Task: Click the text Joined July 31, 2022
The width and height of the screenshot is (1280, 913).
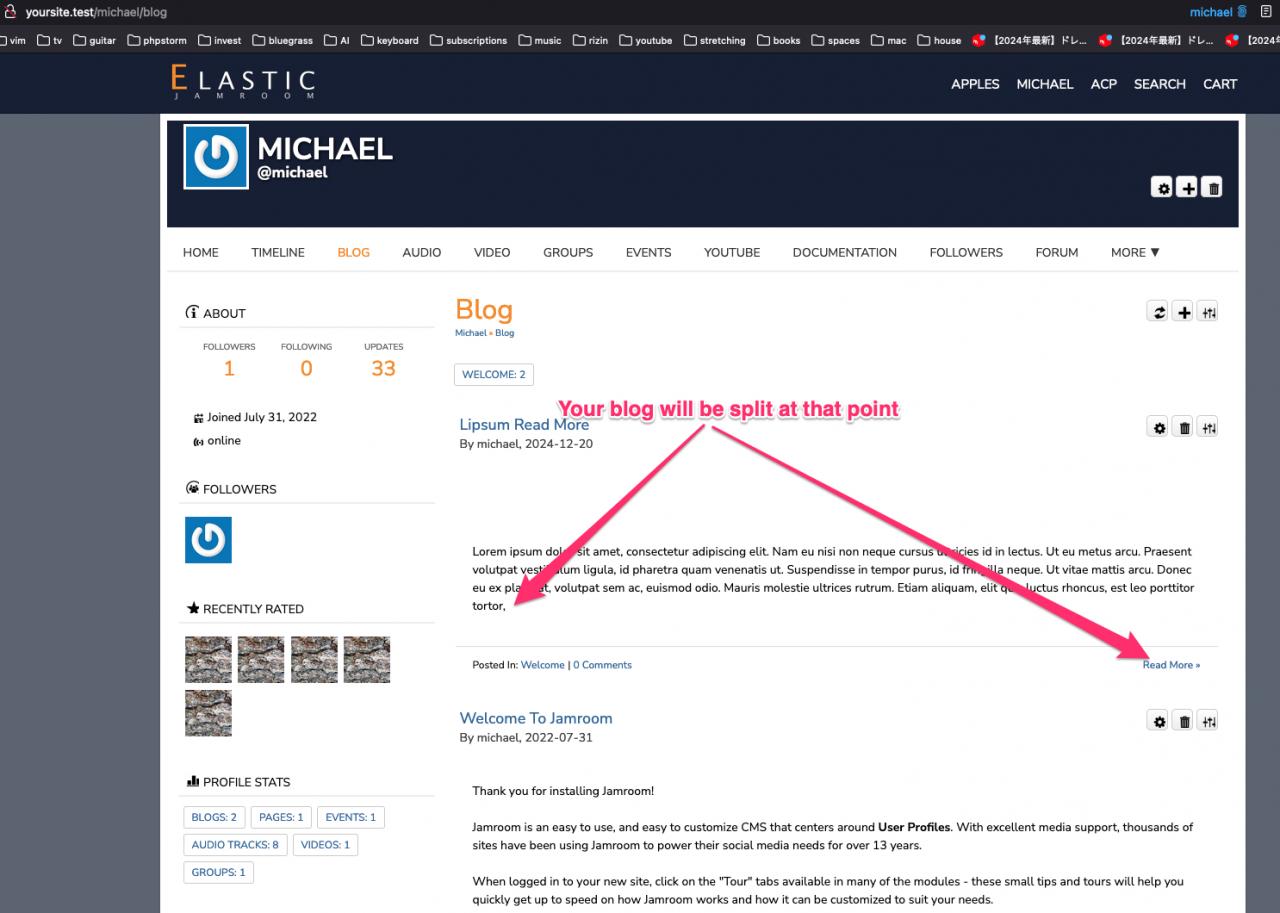Action: click(x=262, y=418)
